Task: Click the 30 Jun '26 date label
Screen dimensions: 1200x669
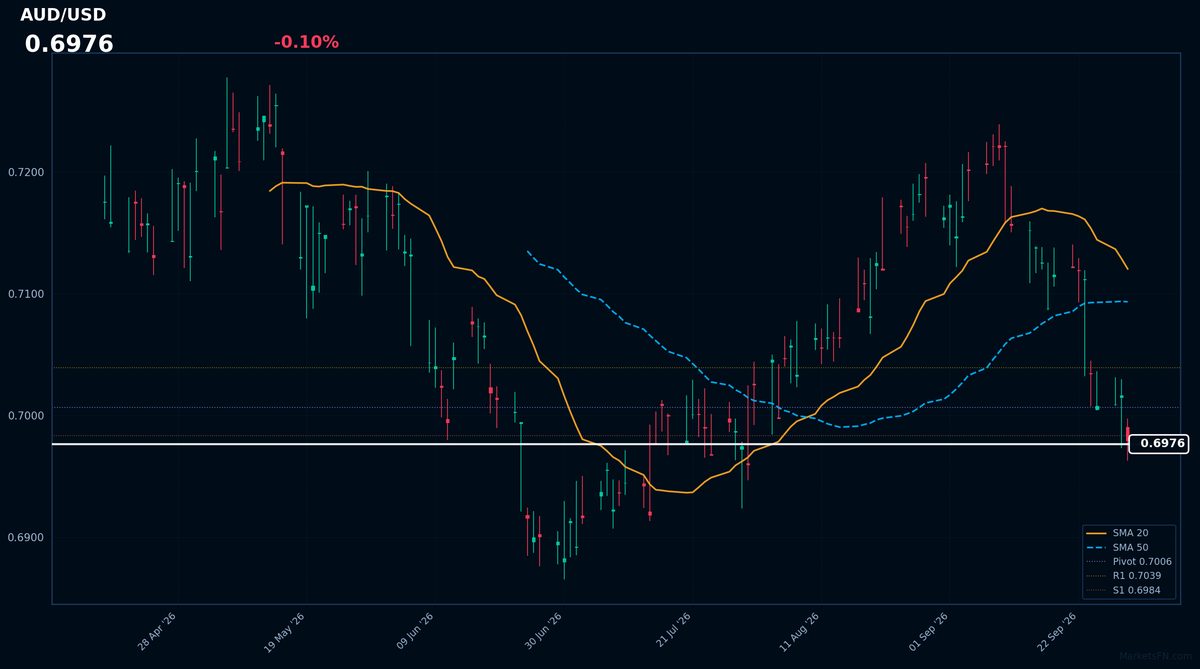Action: (543, 633)
